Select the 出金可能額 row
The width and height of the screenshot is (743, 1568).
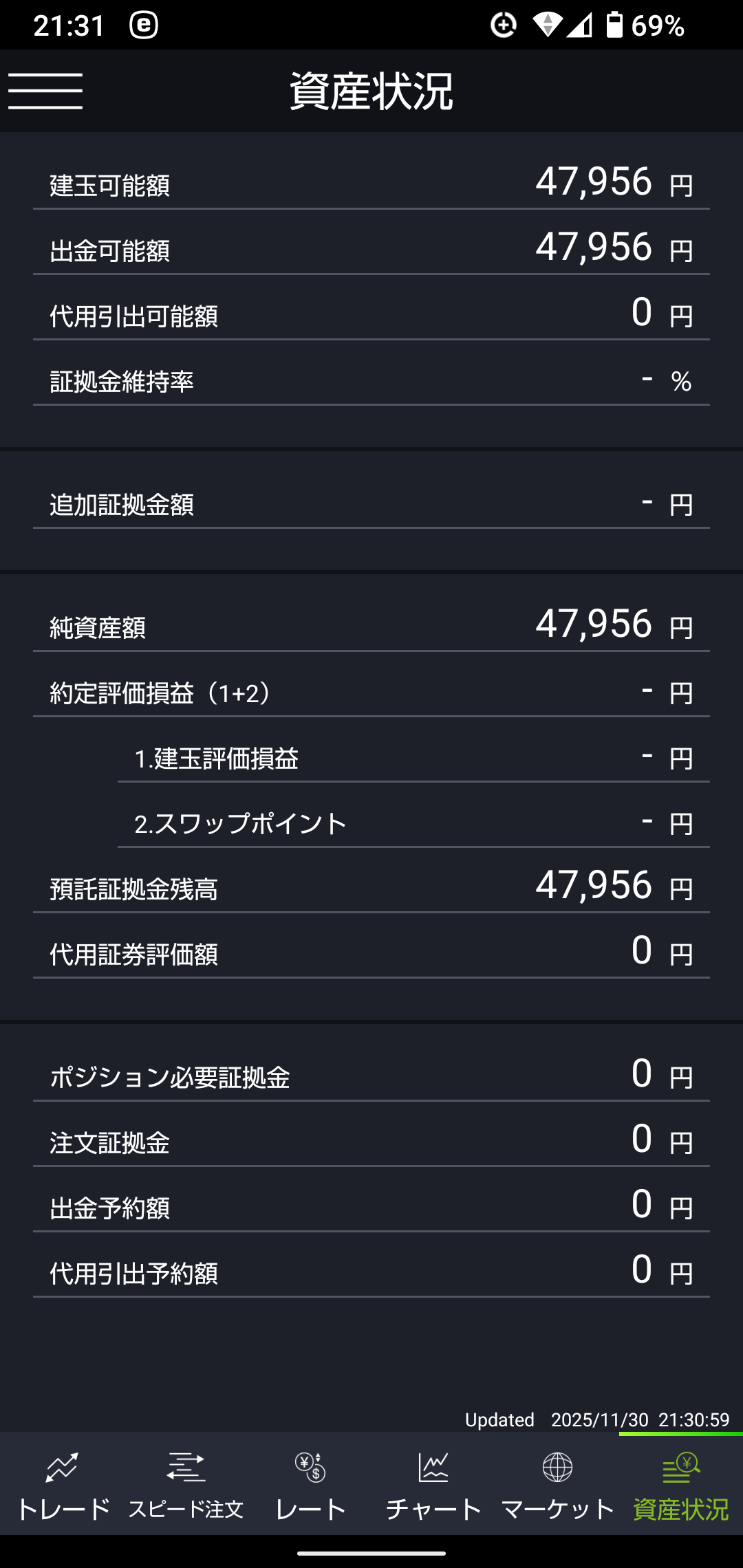pos(371,249)
